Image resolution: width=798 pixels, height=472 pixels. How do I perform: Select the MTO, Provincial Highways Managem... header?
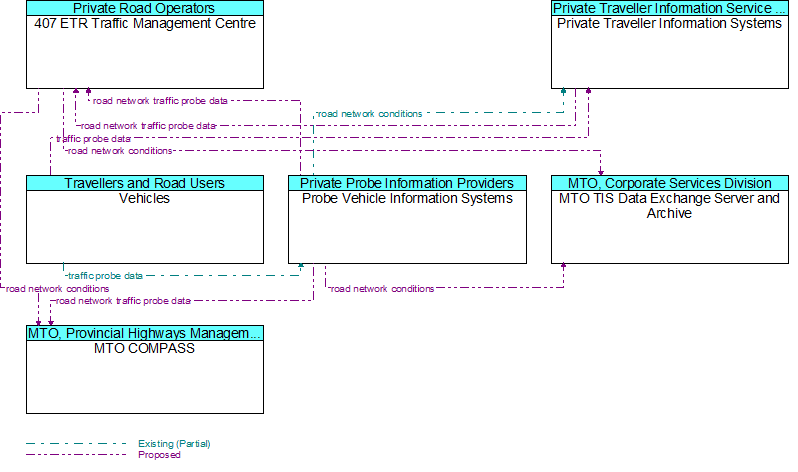click(x=145, y=334)
